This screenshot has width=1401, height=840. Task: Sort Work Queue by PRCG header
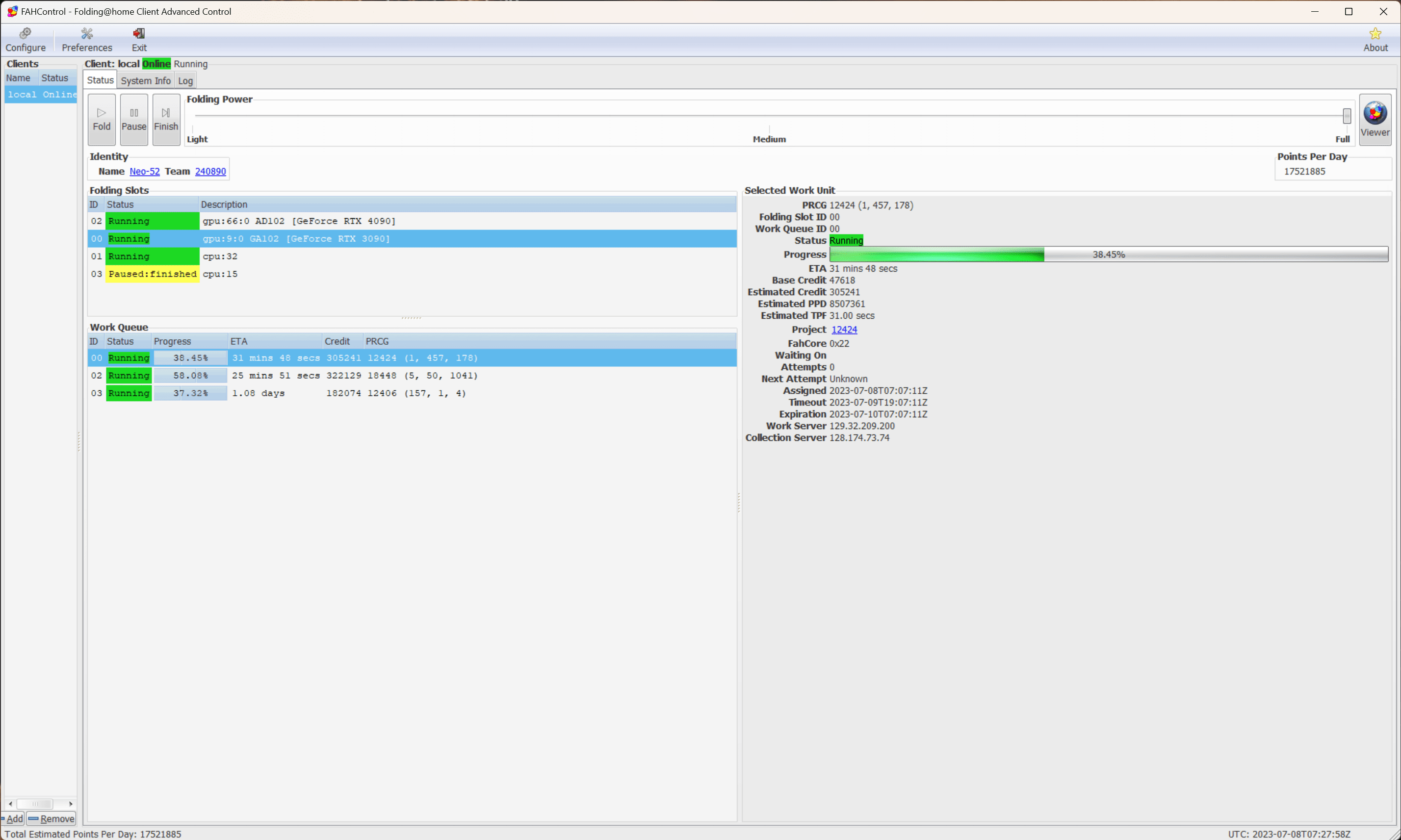[549, 341]
